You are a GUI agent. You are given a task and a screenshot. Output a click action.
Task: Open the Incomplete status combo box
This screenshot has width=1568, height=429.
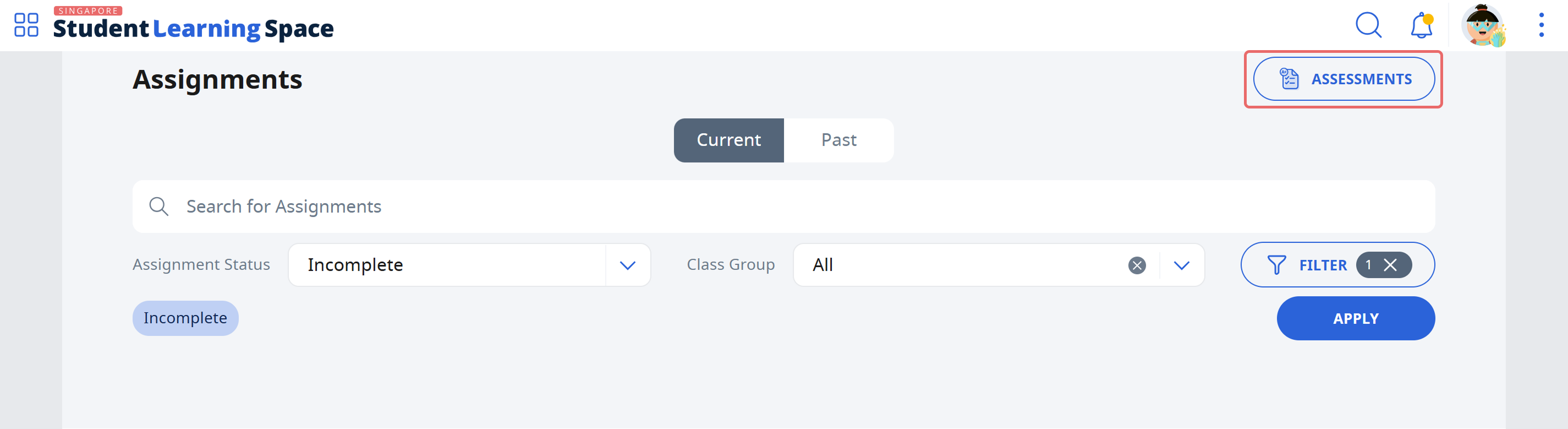[469, 265]
